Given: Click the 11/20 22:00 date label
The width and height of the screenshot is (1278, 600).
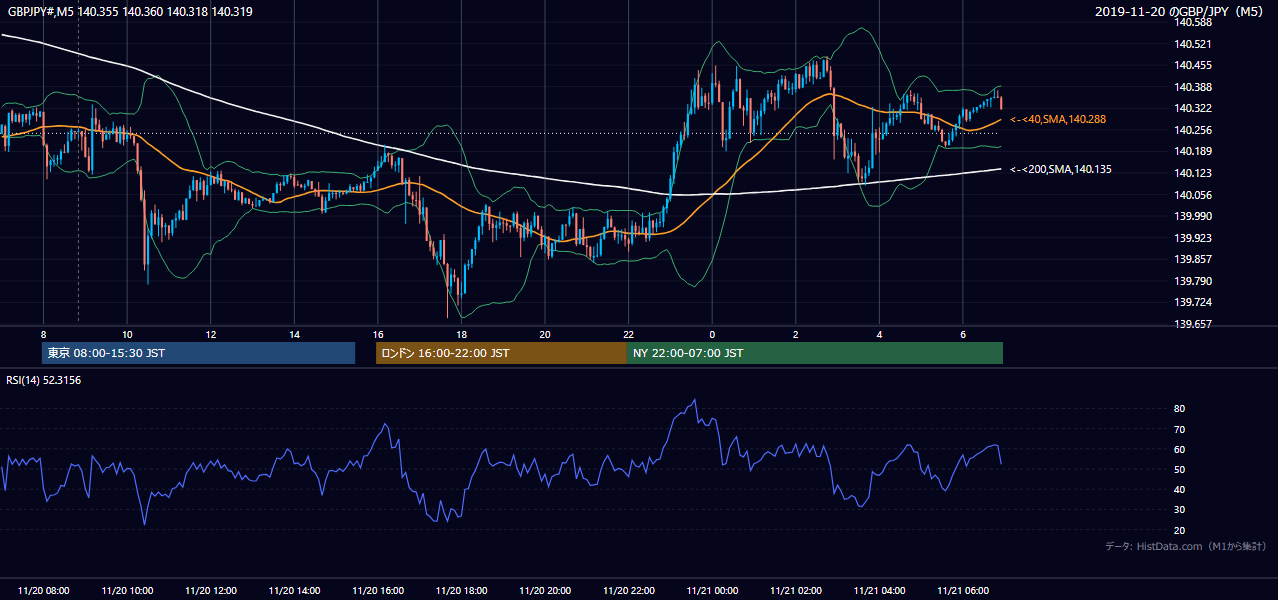Looking at the screenshot, I should (x=629, y=591).
